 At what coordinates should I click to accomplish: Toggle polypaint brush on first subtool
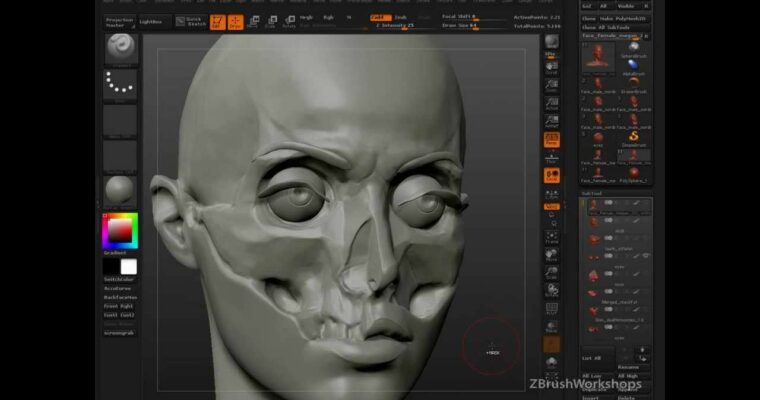pyautogui.click(x=636, y=203)
